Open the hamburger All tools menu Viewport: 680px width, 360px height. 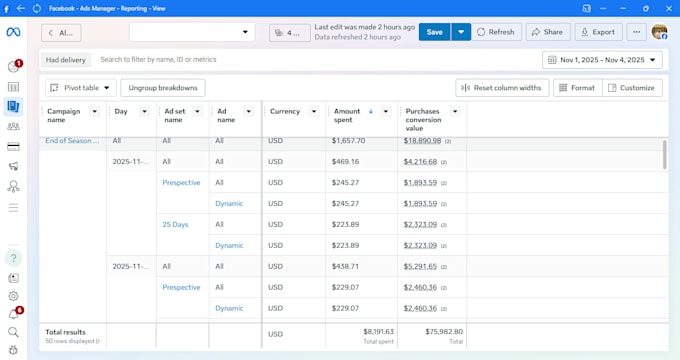click(x=13, y=207)
